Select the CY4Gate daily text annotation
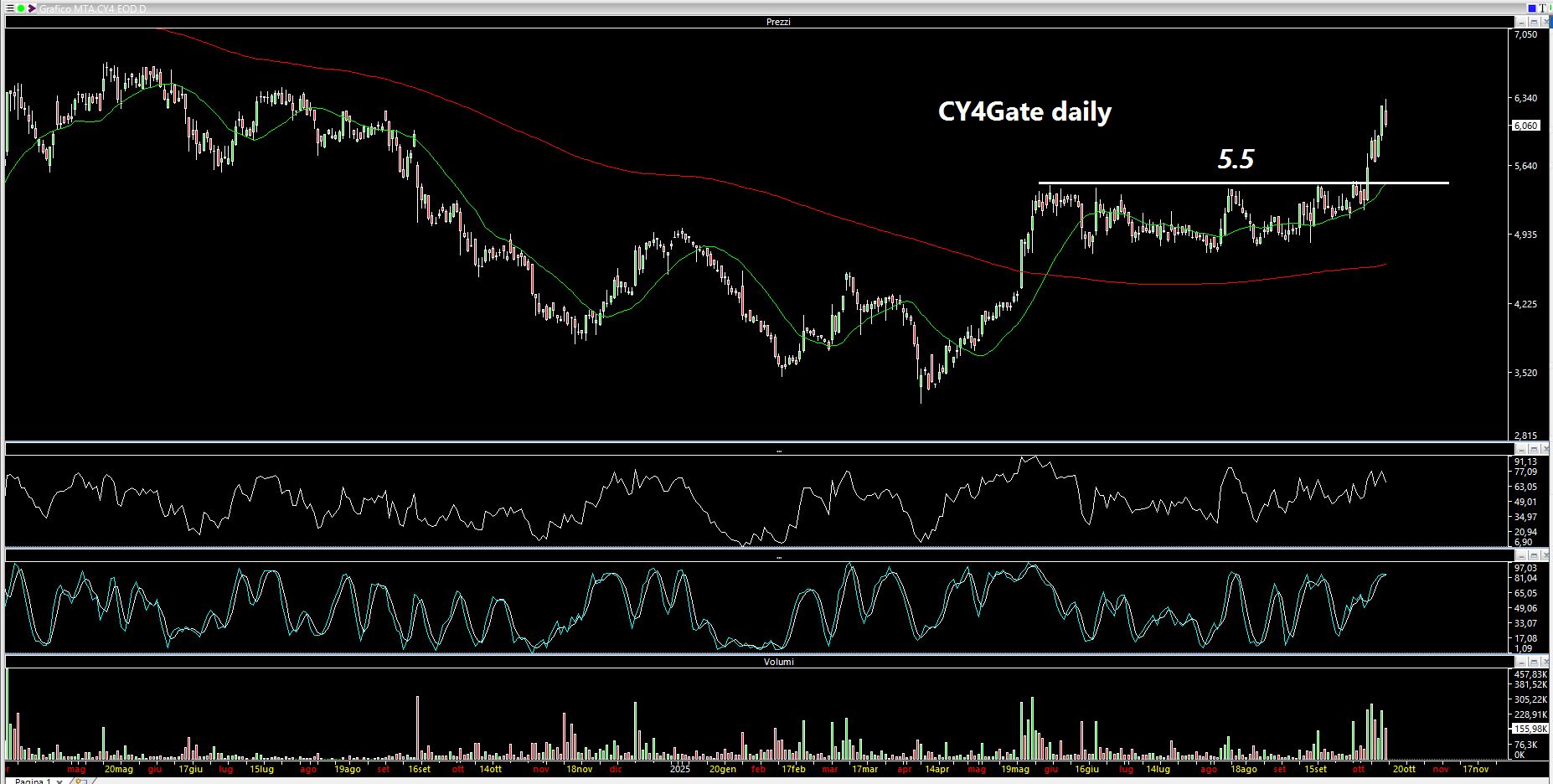Image resolution: width=1553 pixels, height=784 pixels. 1024,111
